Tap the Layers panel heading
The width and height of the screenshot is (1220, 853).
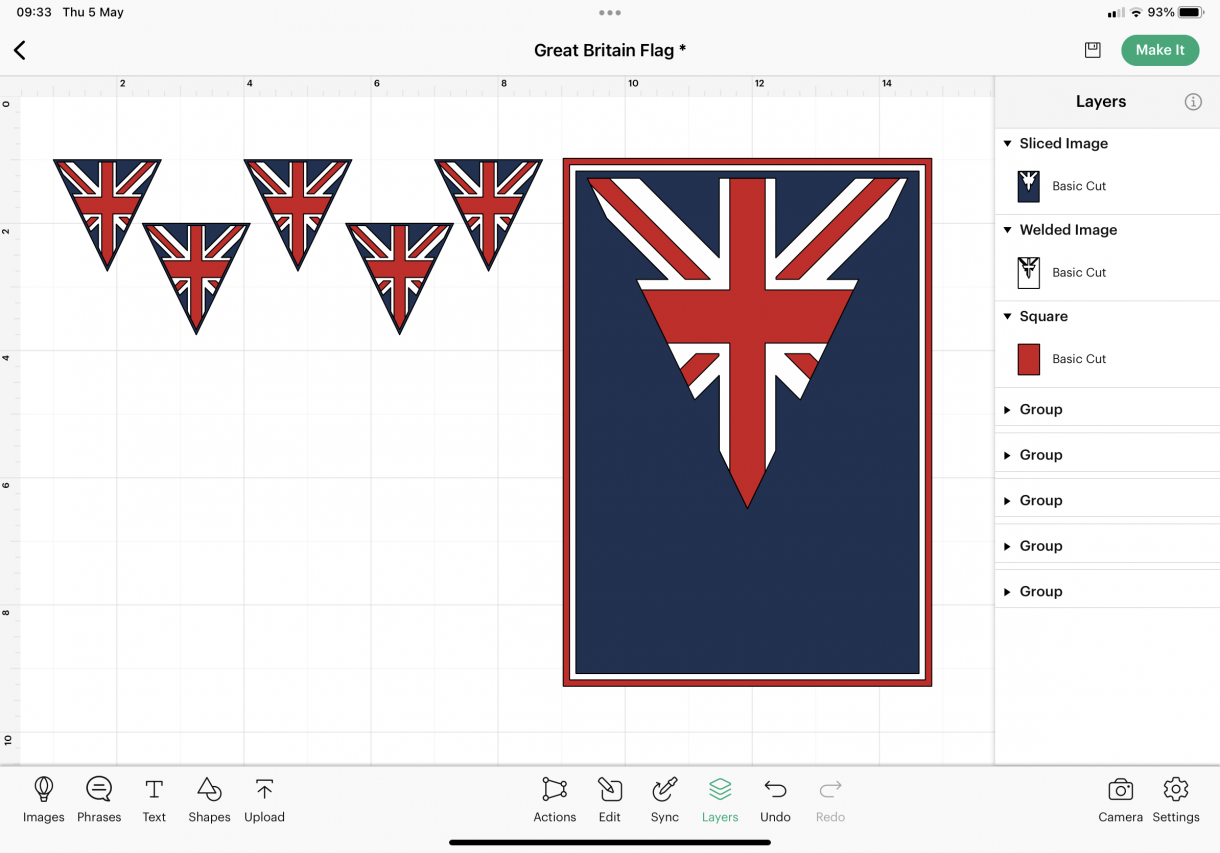(x=1100, y=102)
